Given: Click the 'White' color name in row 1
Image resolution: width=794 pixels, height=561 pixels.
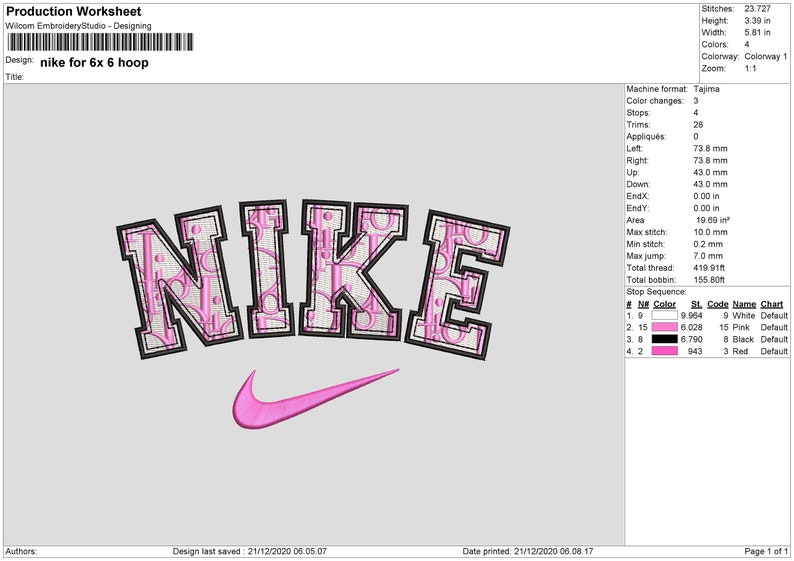Looking at the screenshot, I should tap(743, 315).
